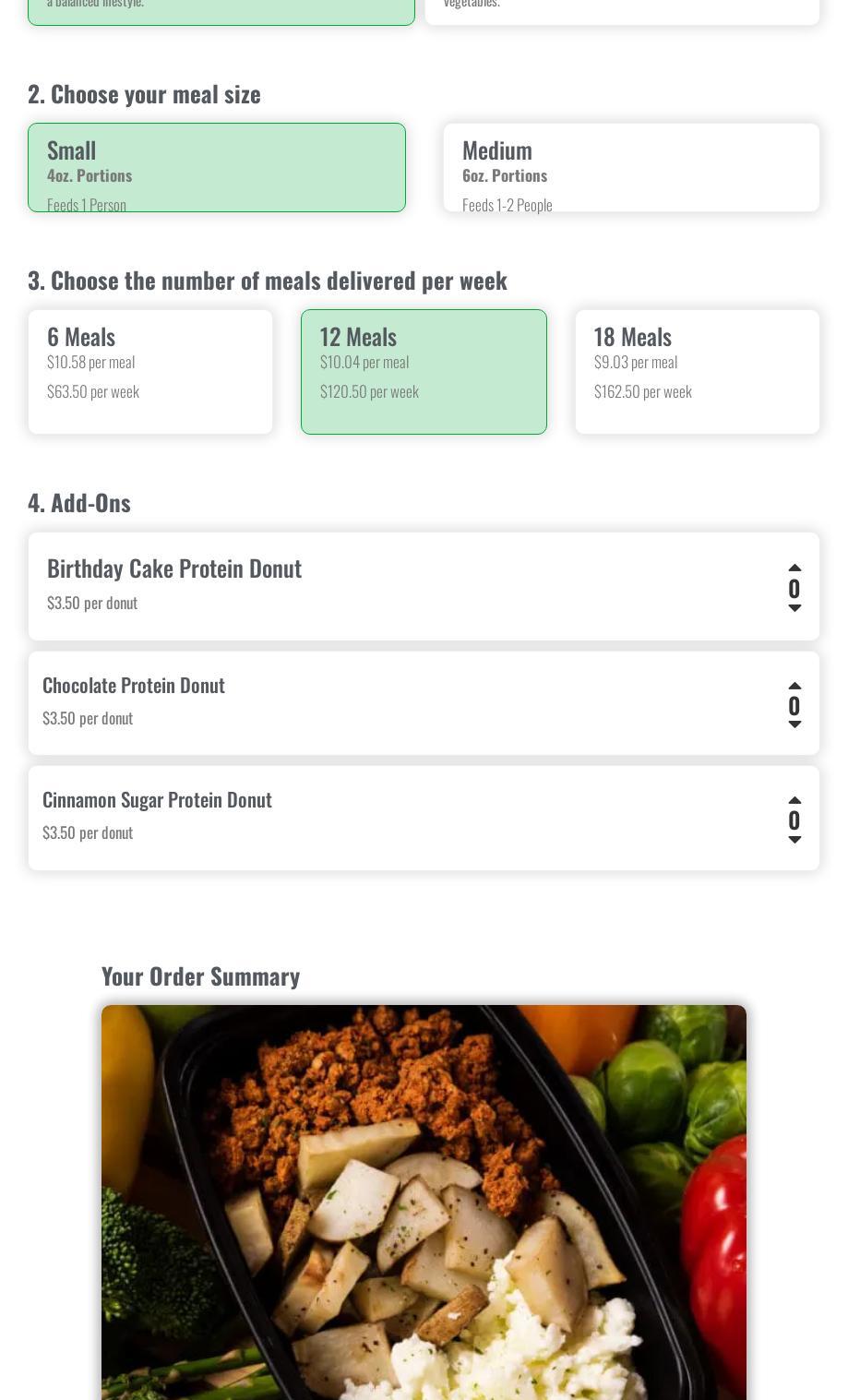Click the Chocolate Protein Donut title
This screenshot has height=1400, width=848.
134,686
